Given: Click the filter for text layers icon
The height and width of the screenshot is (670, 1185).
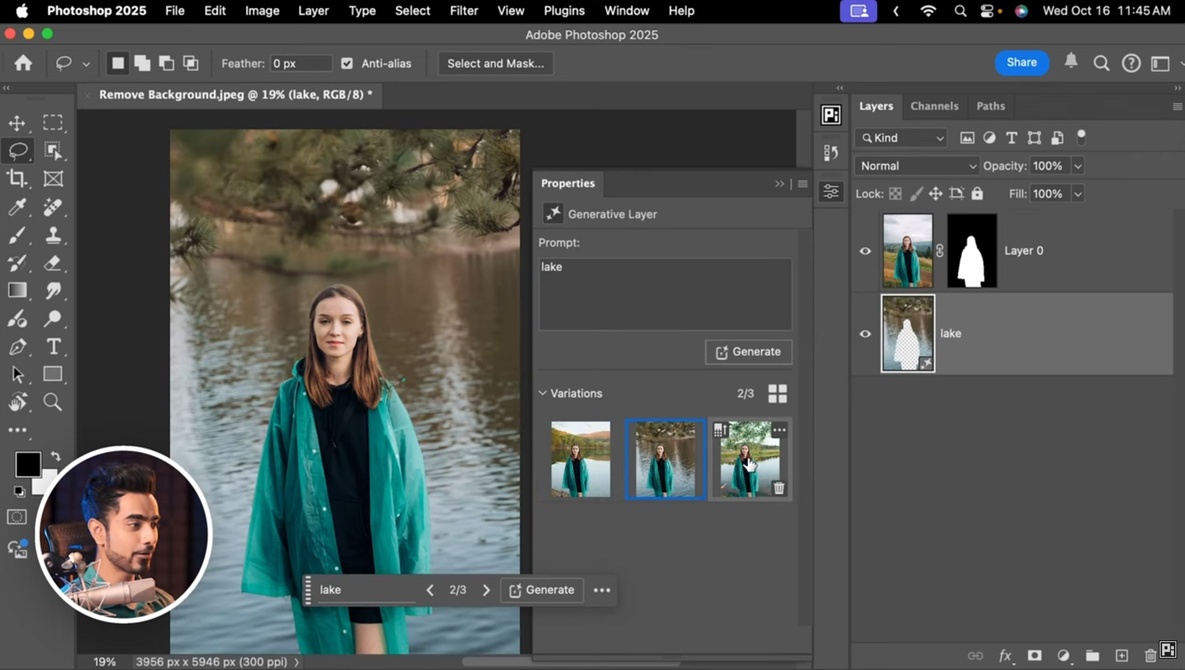Looking at the screenshot, I should point(1011,137).
